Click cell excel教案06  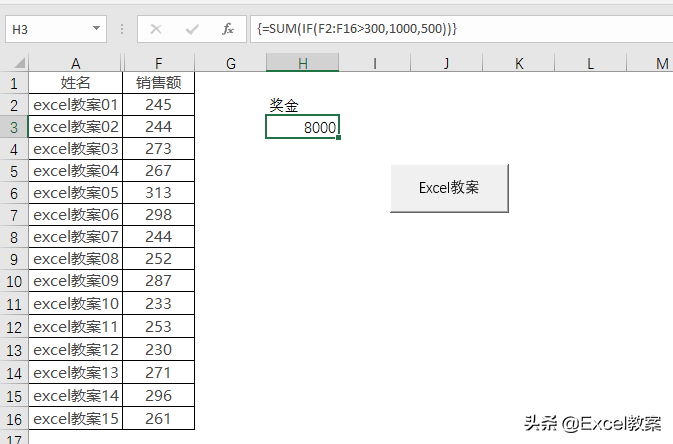pos(76,215)
